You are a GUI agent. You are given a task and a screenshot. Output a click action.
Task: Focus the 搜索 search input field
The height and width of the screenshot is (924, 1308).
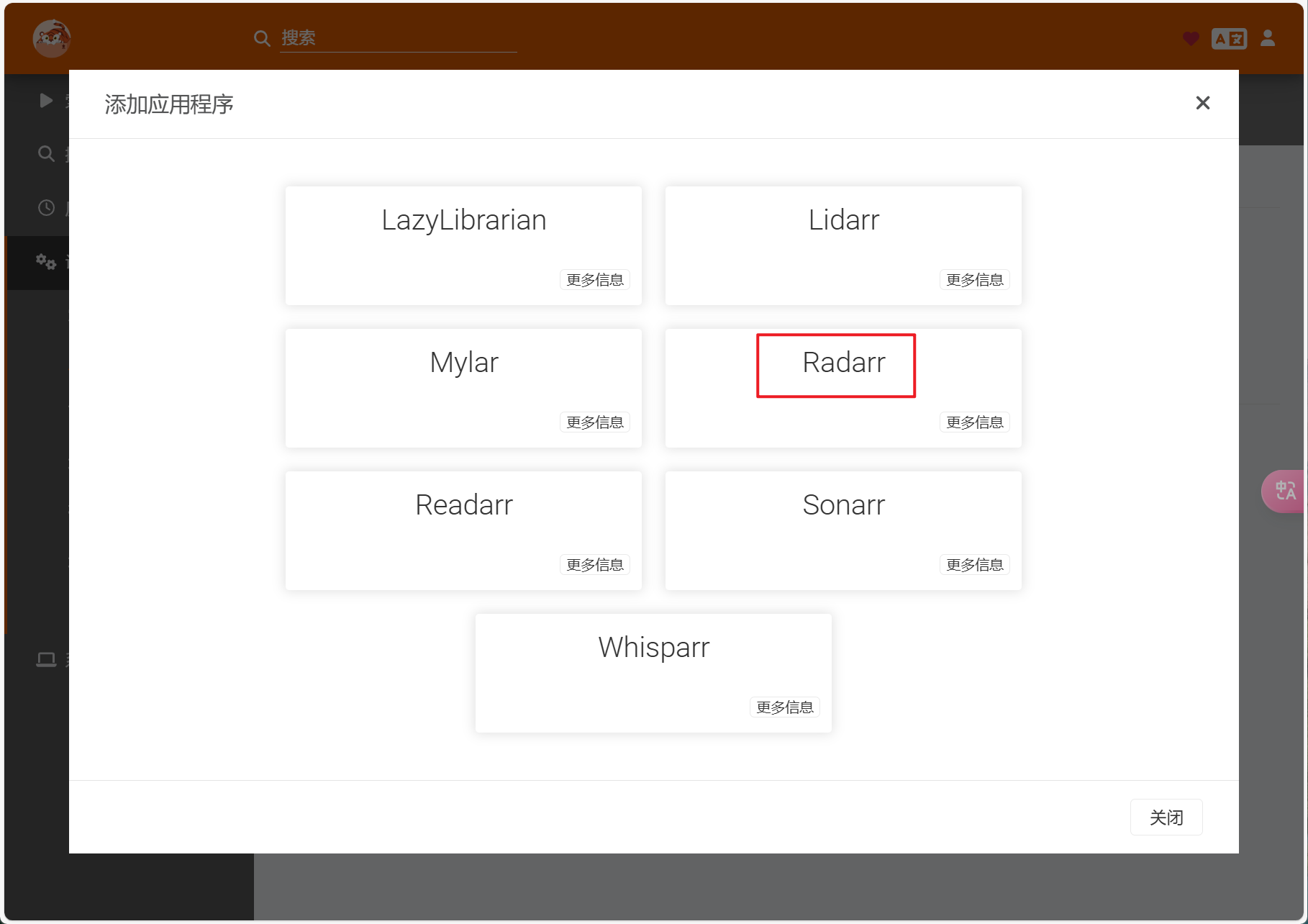click(x=399, y=38)
